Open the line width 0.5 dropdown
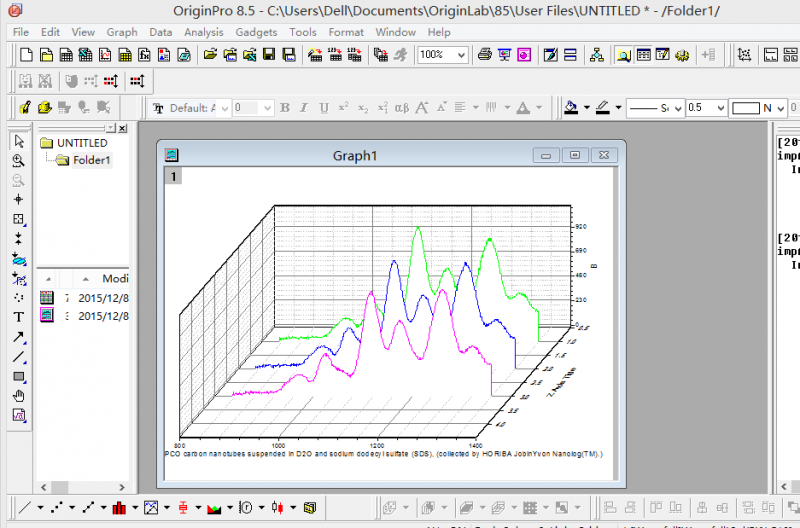The image size is (800, 528). tap(720, 108)
